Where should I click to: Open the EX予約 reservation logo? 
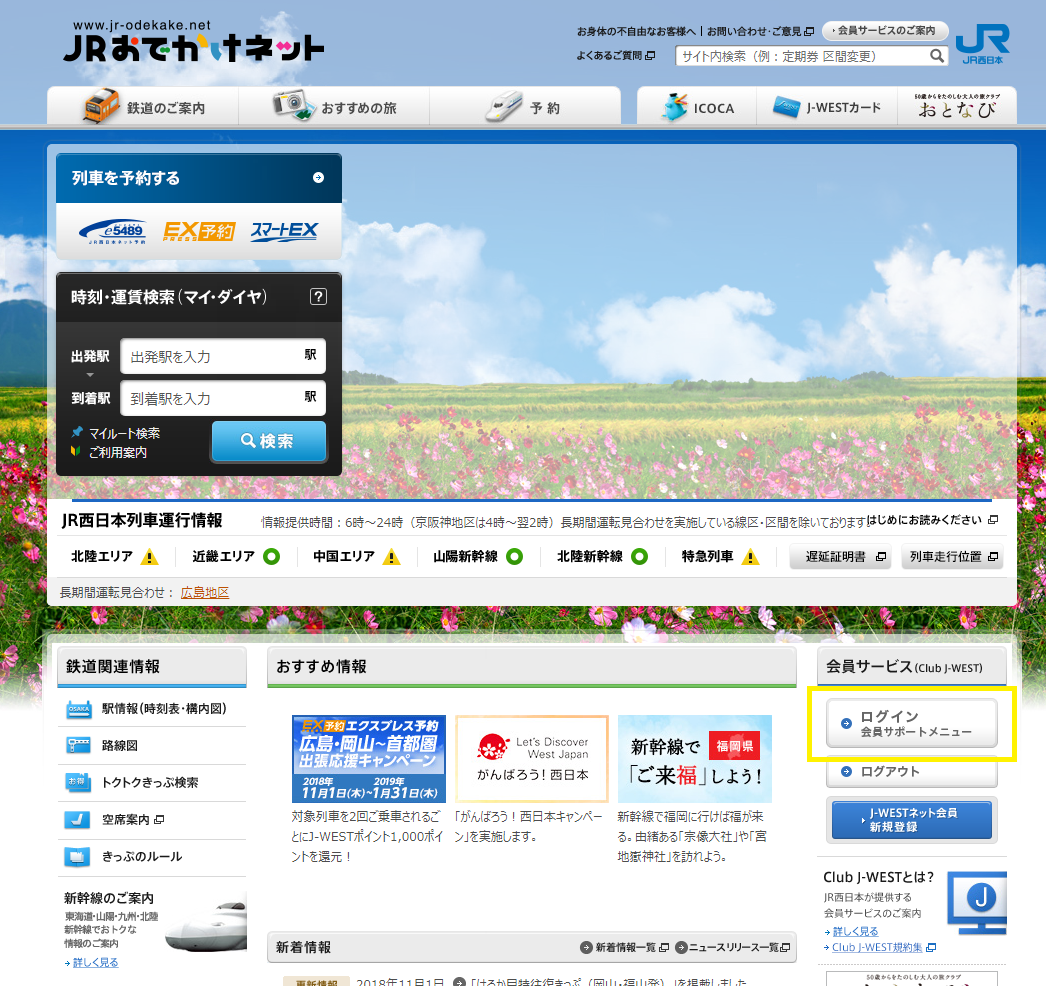199,231
